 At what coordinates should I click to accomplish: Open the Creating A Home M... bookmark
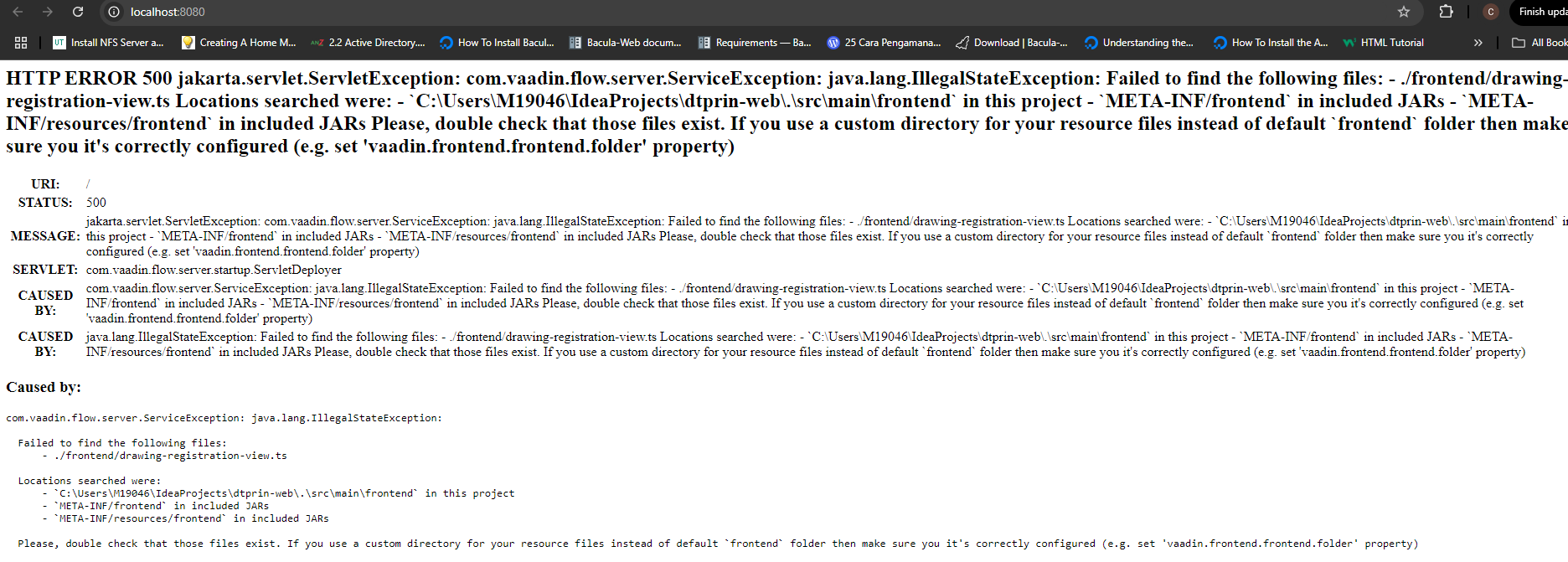point(239,43)
